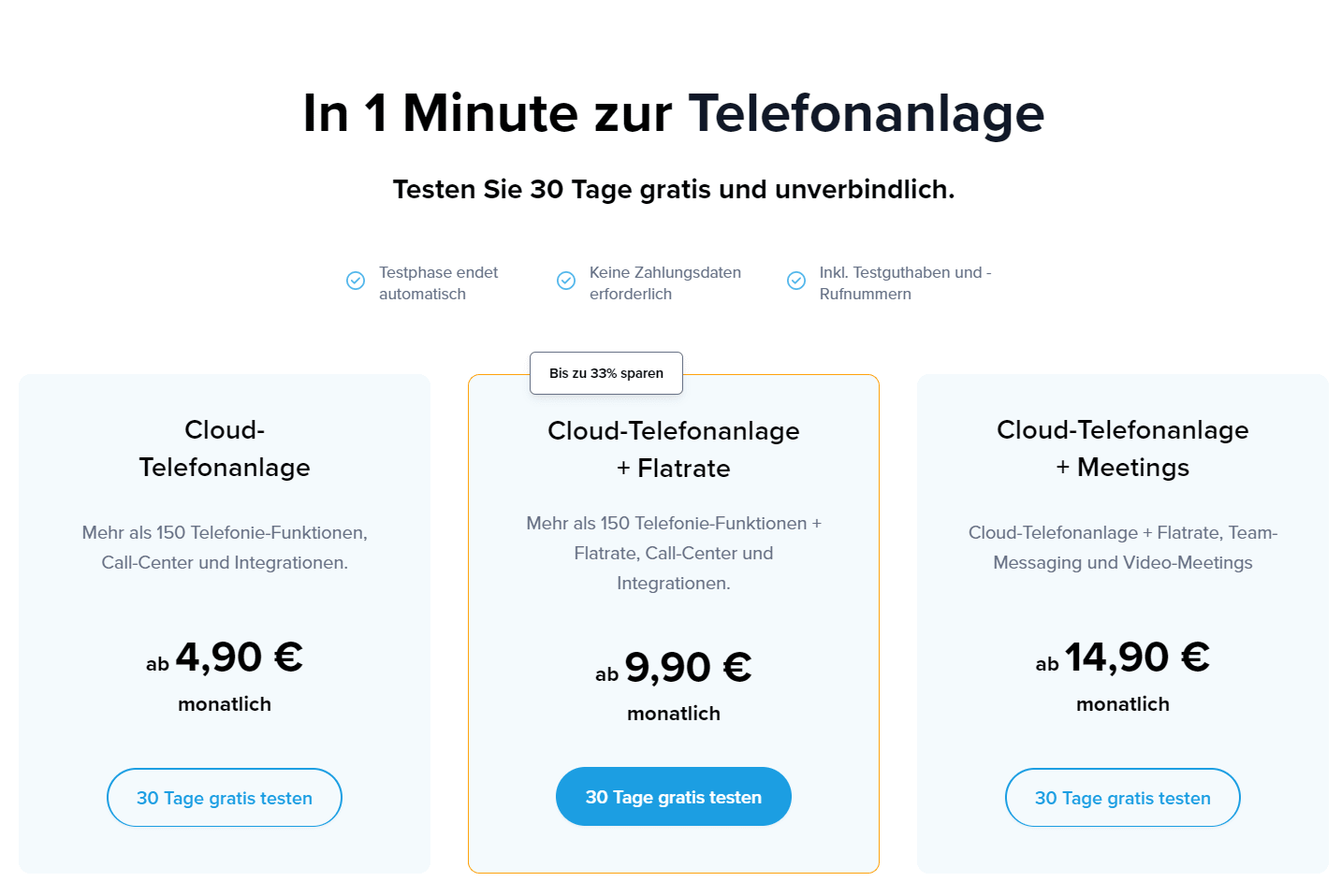Click Team-Messaging und Video-Meetings description

(1123, 547)
